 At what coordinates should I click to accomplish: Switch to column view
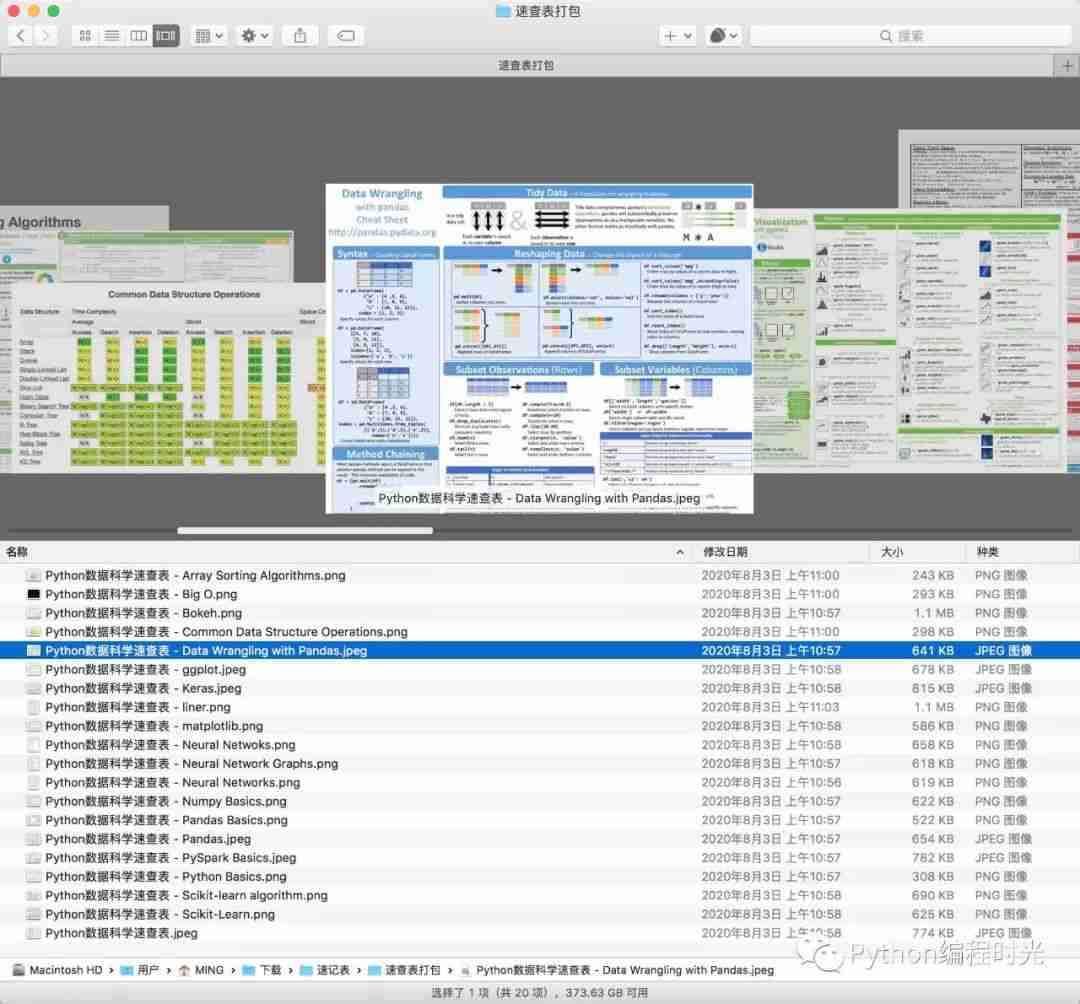tap(138, 36)
